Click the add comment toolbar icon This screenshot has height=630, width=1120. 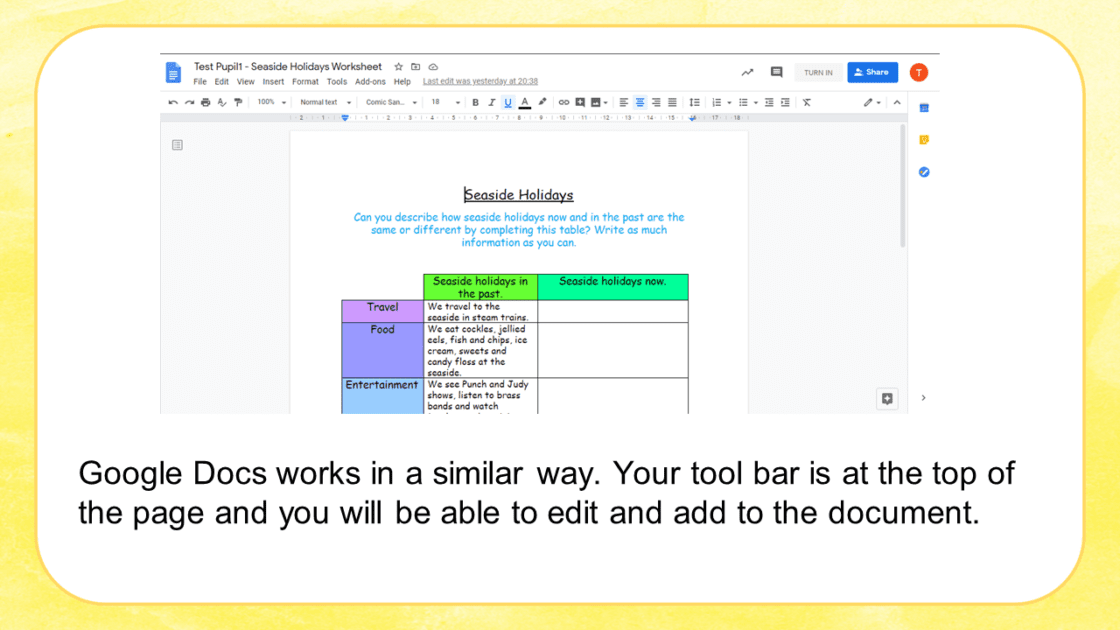point(580,102)
